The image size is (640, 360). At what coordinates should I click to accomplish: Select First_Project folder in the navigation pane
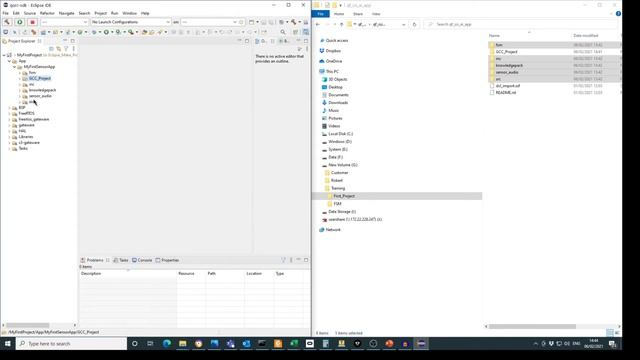point(397,196)
